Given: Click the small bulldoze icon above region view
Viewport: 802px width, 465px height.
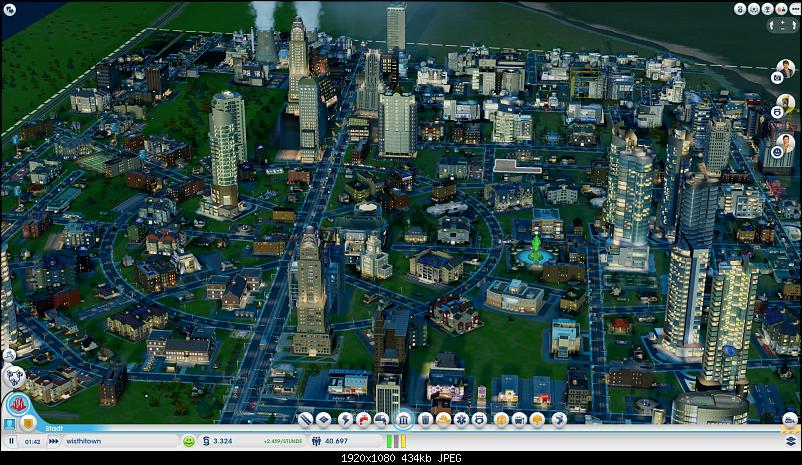Looking at the screenshot, I should 9,355.
